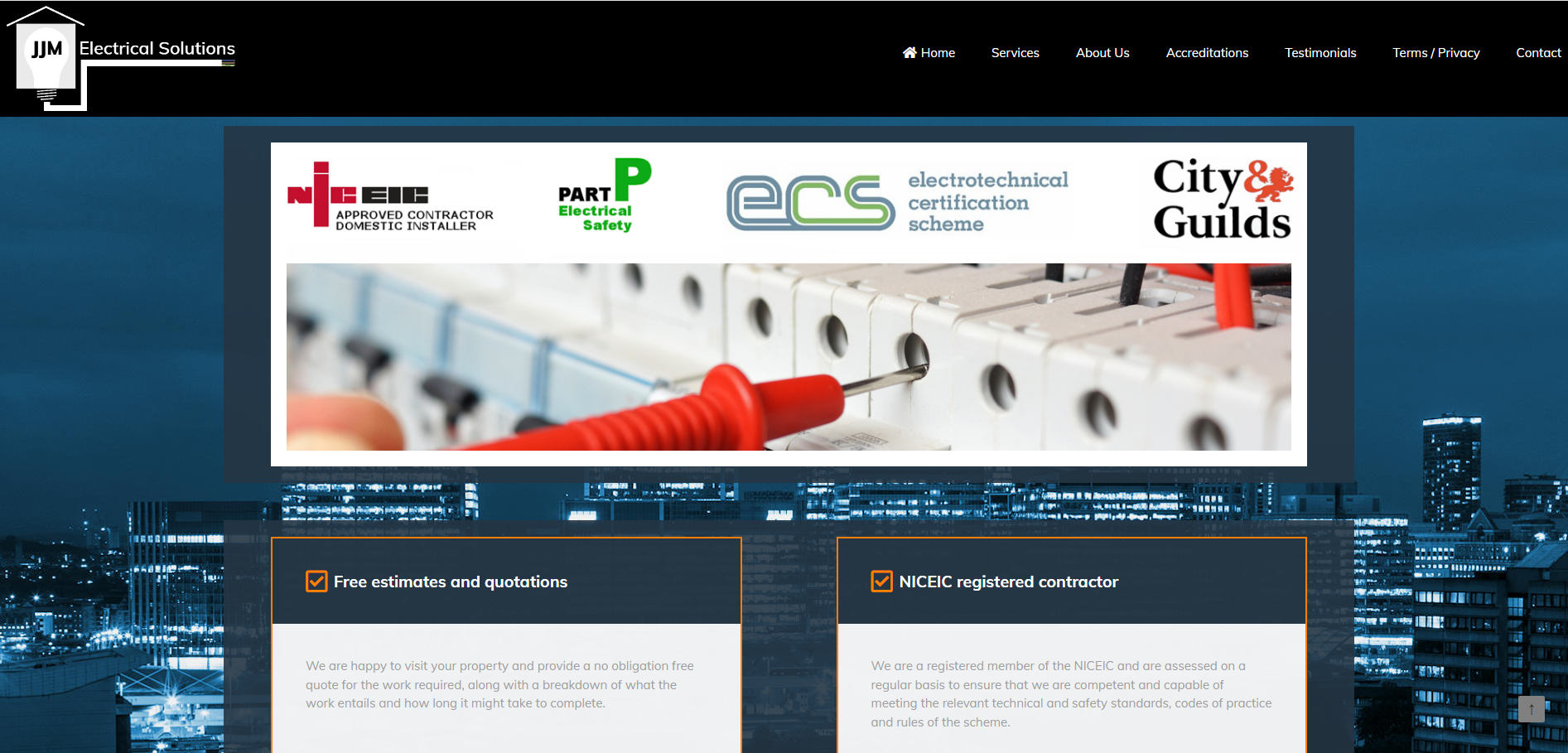Viewport: 1568px width, 753px height.
Task: Open the Accreditations menu link
Action: click(1207, 52)
